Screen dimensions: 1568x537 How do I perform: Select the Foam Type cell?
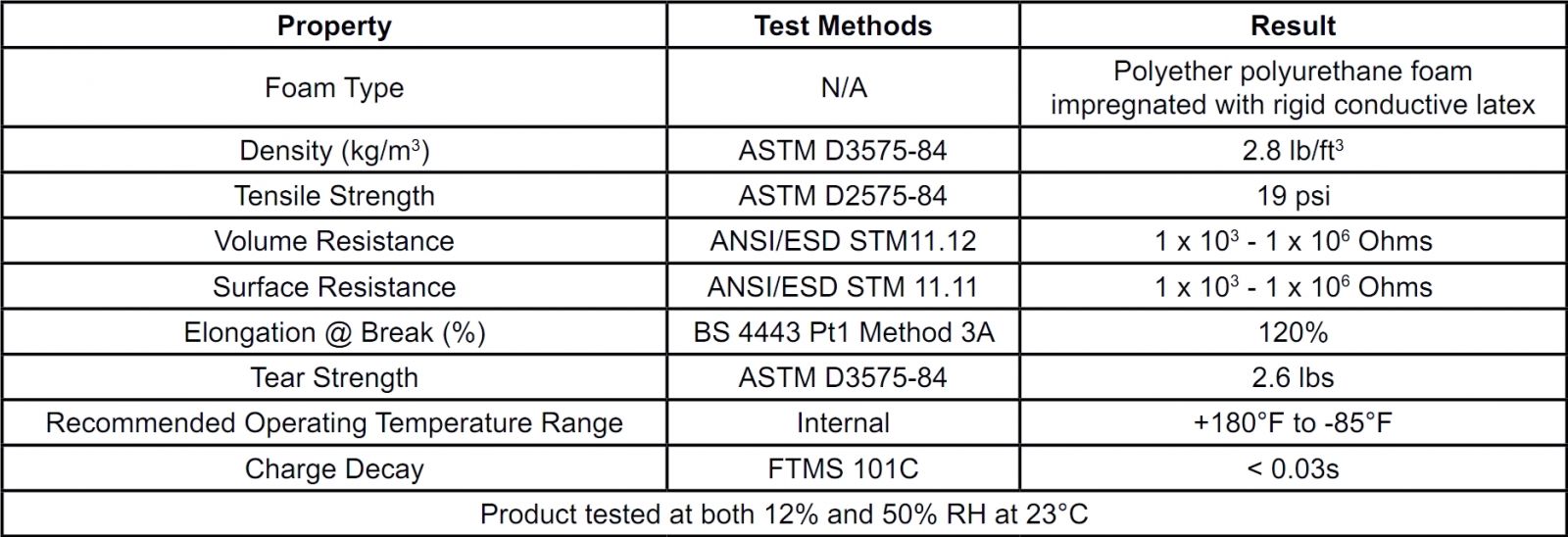334,88
